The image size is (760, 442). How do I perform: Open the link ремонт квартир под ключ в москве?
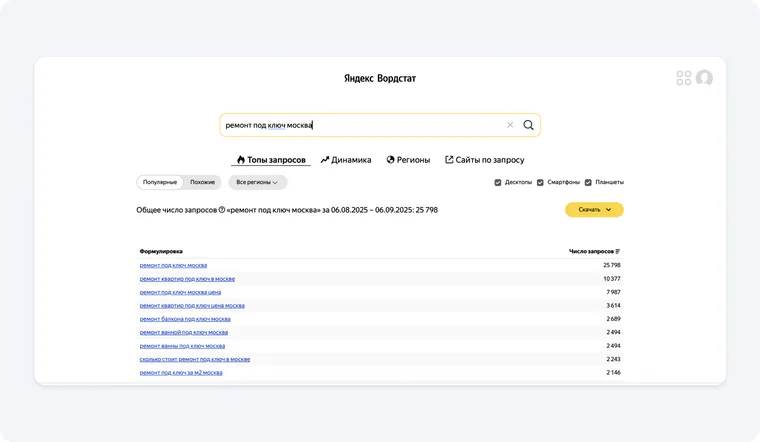pyautogui.click(x=187, y=279)
